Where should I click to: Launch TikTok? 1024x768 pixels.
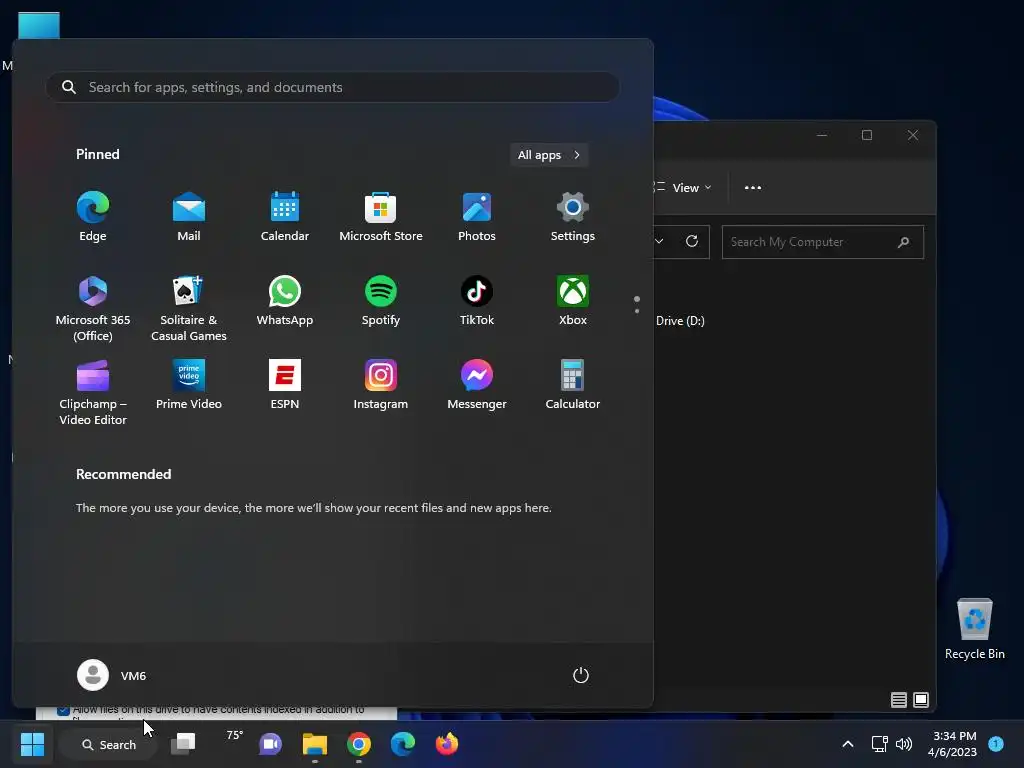[477, 301]
